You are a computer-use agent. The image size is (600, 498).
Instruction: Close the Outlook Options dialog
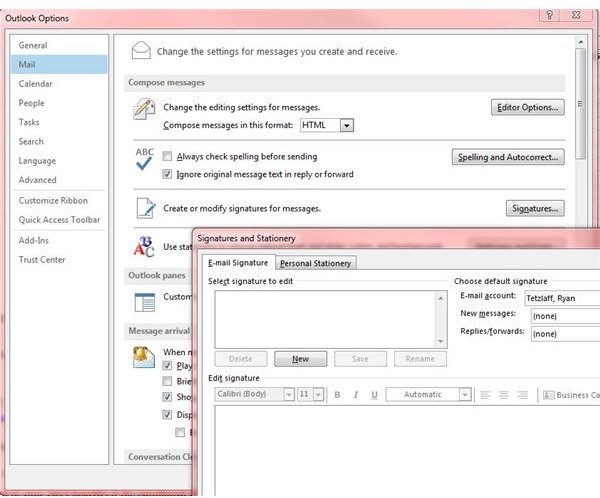pyautogui.click(x=576, y=15)
